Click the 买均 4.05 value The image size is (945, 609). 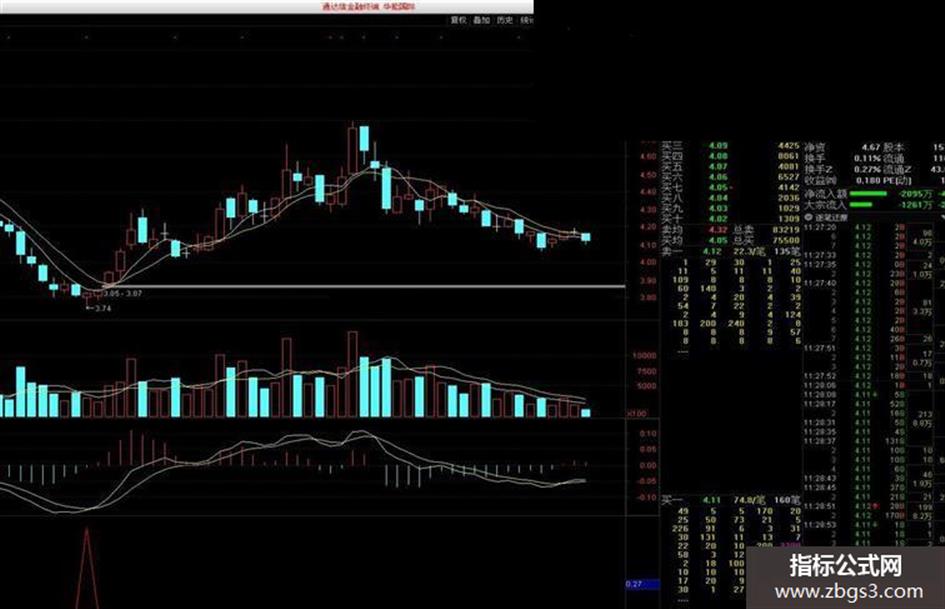coord(717,240)
